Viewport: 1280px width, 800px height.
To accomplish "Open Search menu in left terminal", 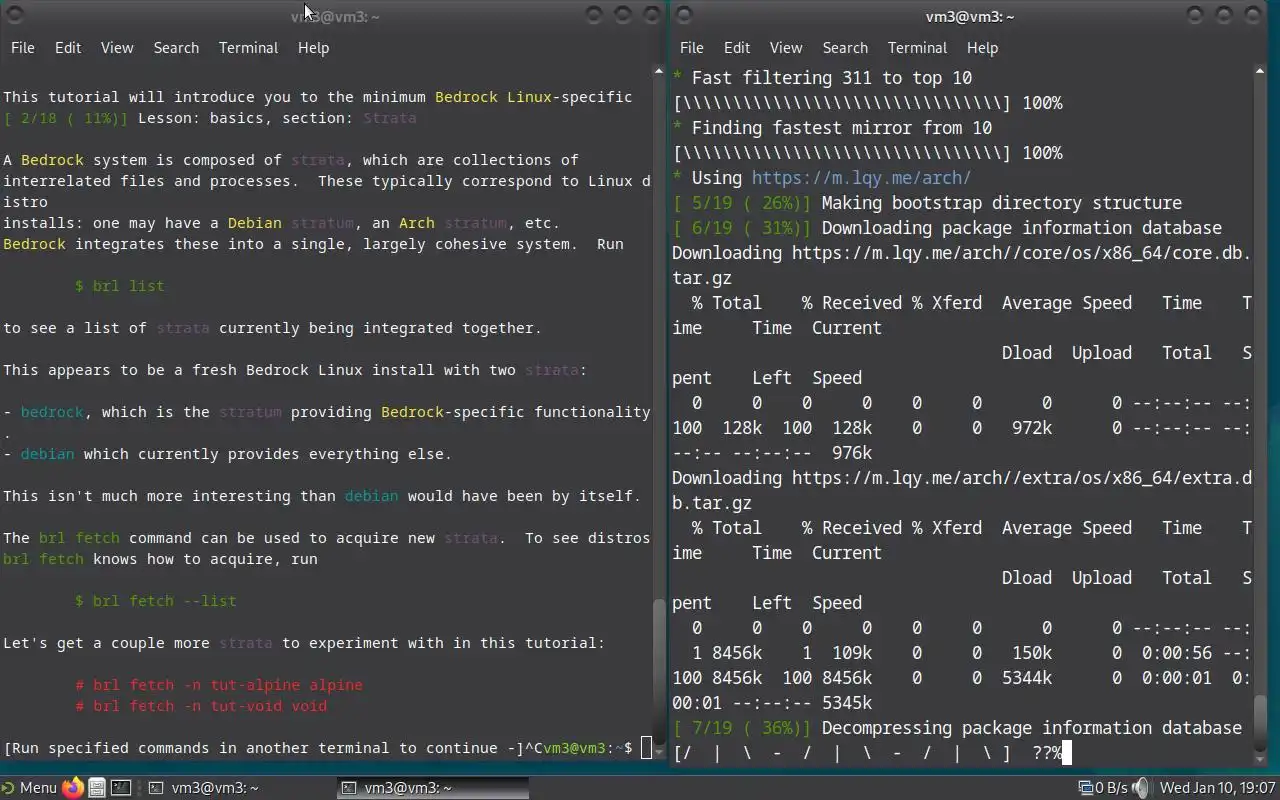I will 176,47.
